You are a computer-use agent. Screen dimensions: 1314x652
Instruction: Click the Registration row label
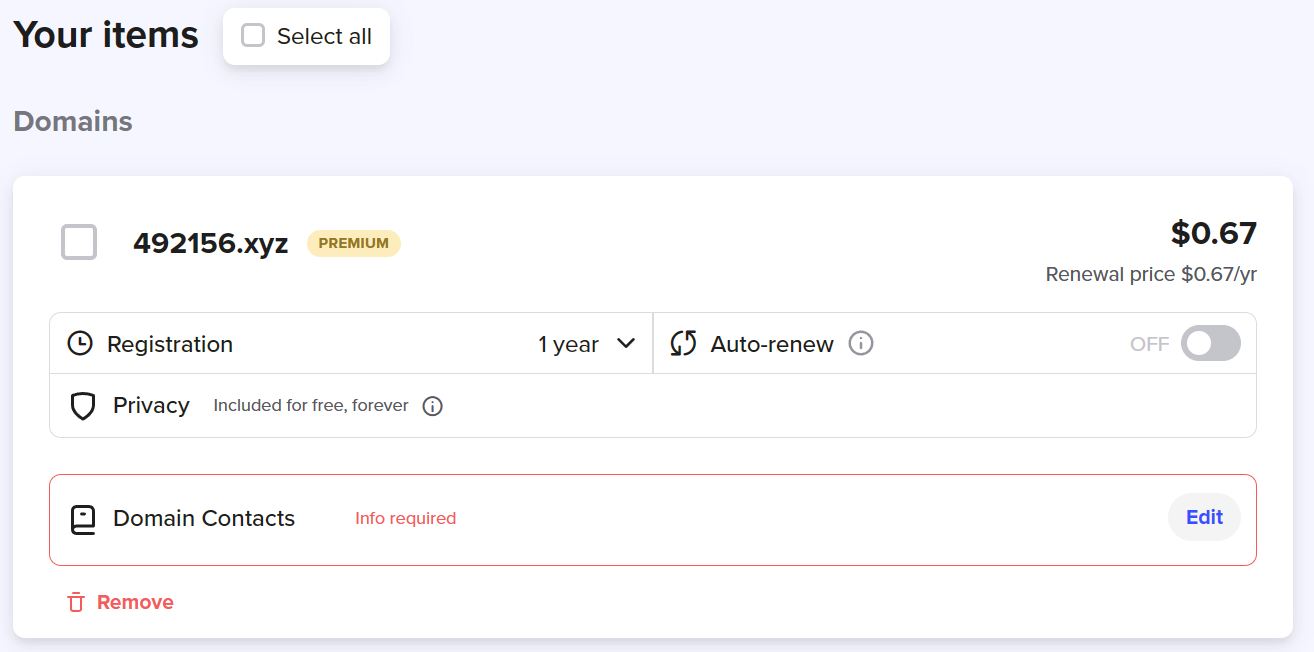coord(170,344)
